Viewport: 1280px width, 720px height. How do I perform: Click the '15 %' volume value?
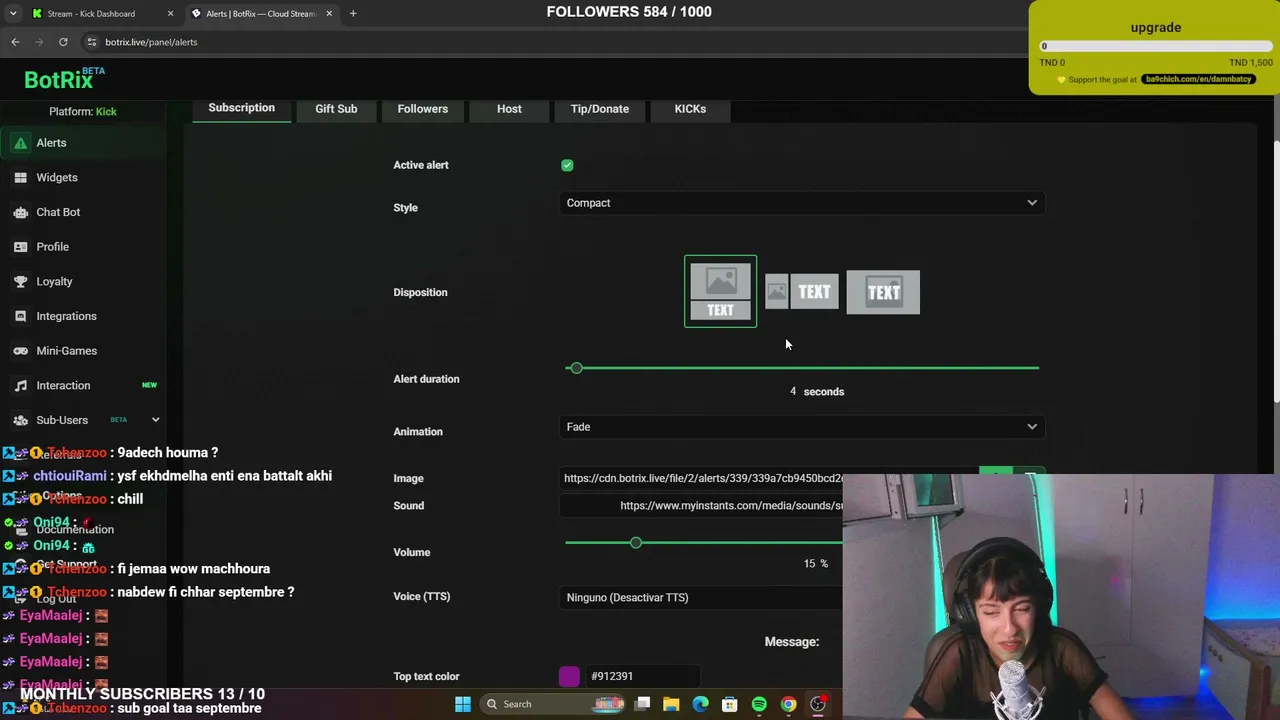tap(816, 564)
